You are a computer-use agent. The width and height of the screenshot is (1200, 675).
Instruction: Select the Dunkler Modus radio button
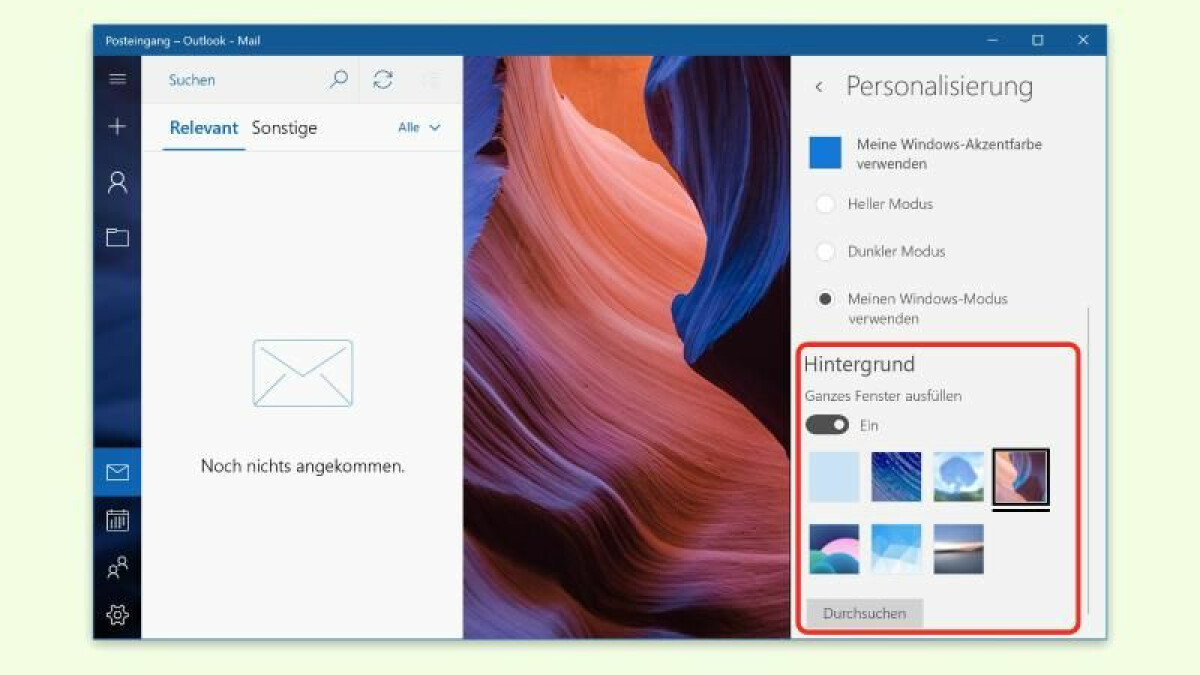pos(825,251)
